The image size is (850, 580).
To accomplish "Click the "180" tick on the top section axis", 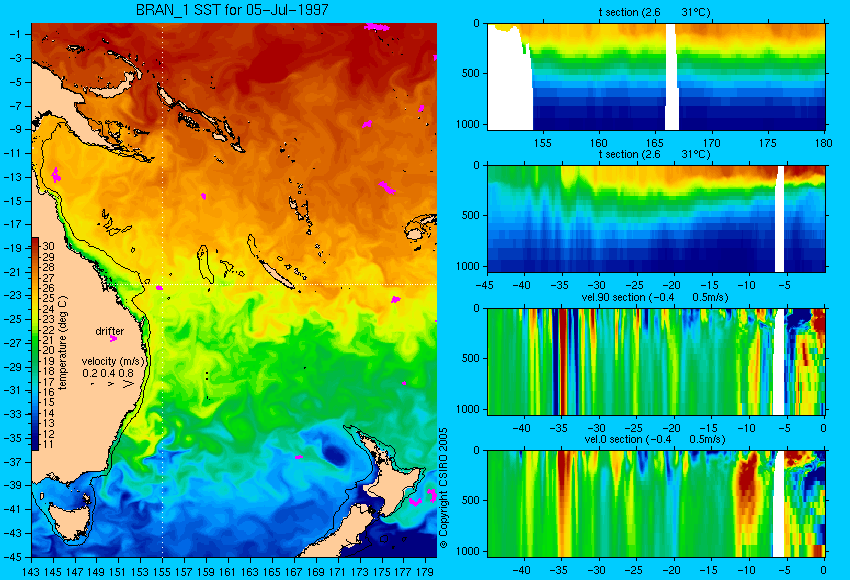I will [x=823, y=143].
